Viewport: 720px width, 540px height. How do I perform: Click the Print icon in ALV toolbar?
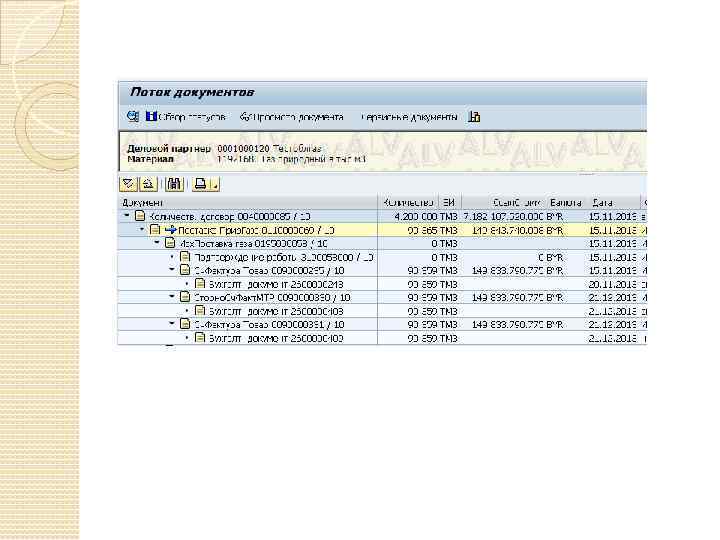200,184
